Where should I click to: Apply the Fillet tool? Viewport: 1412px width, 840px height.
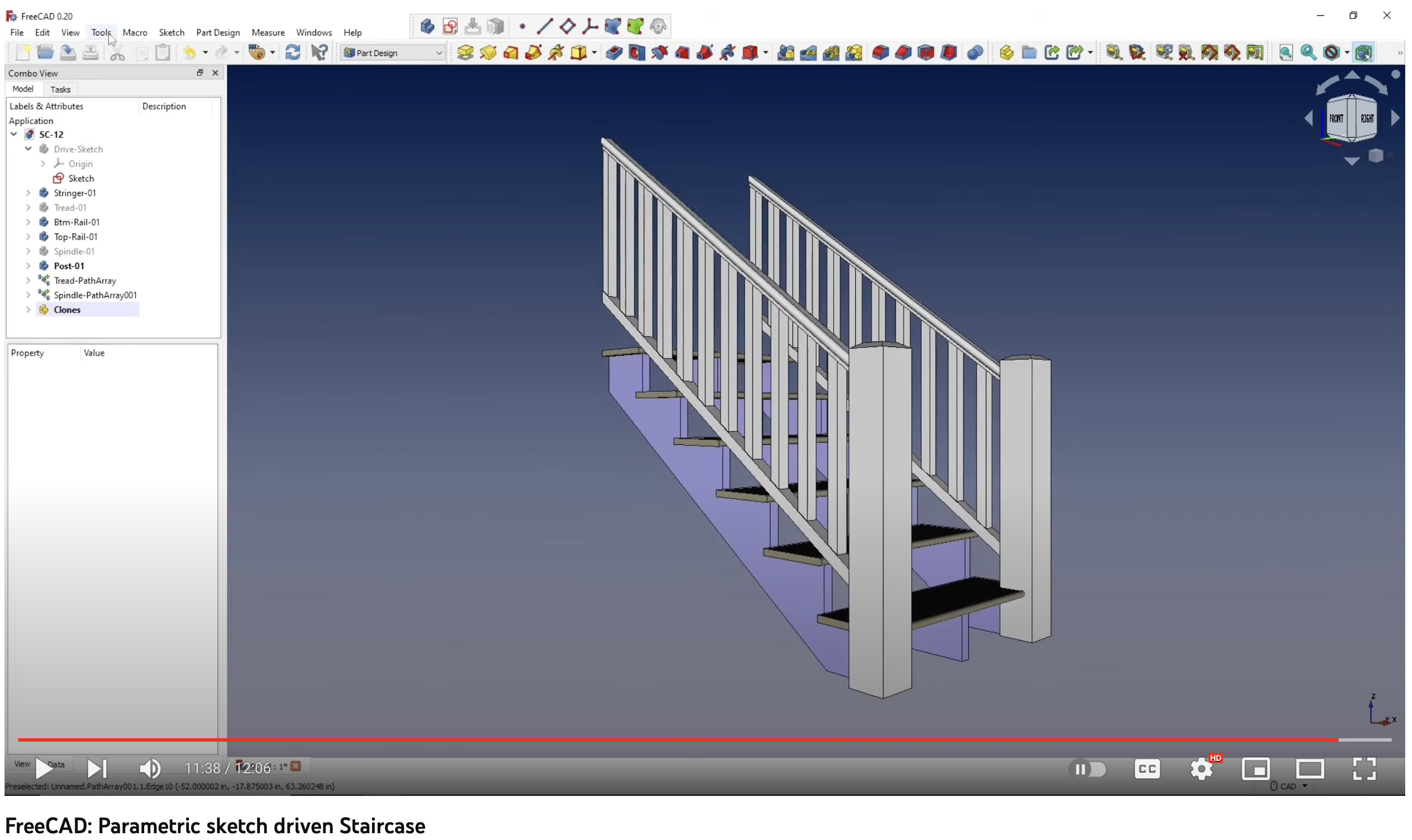coord(881,52)
